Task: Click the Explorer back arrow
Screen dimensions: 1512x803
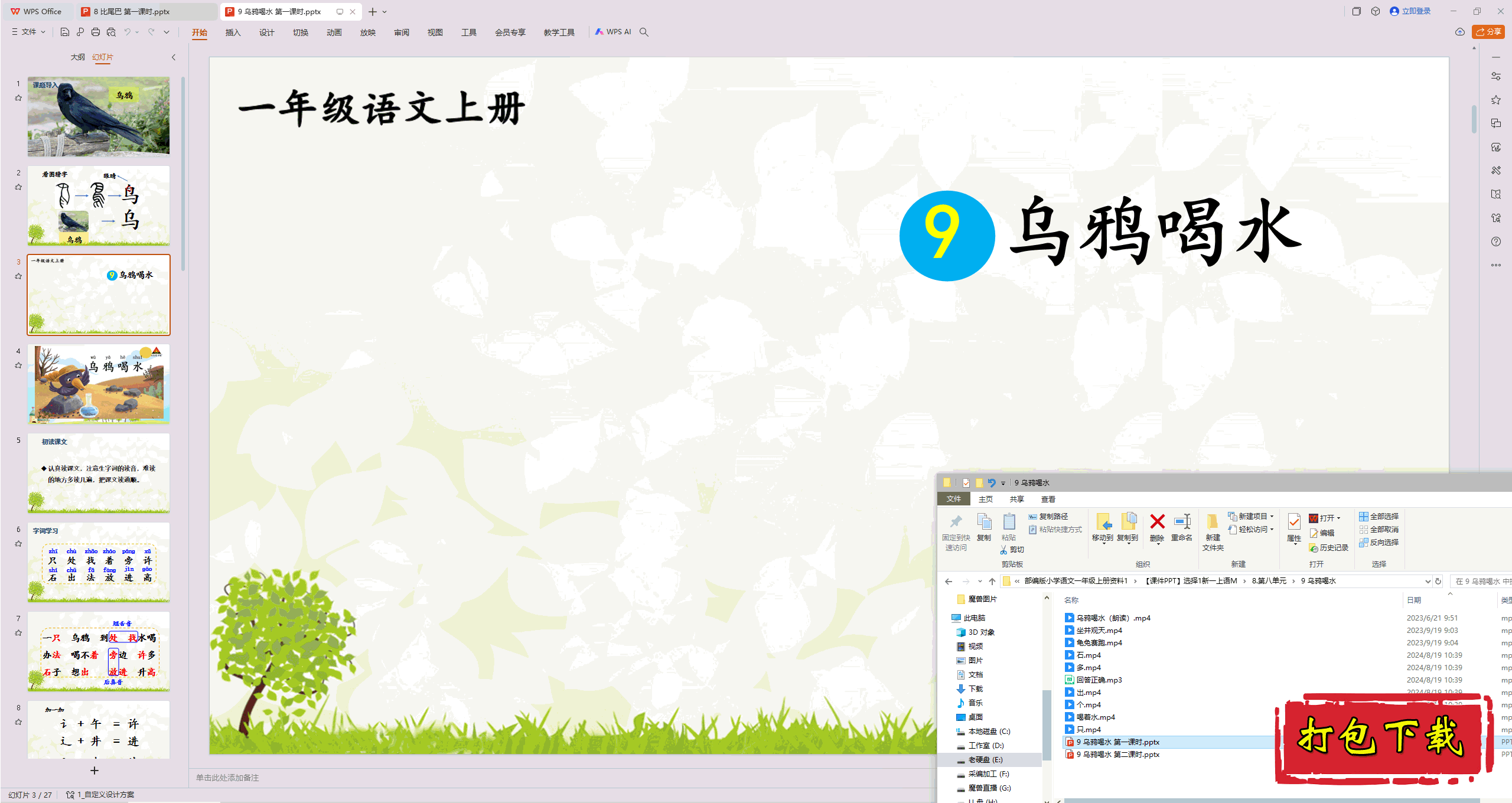Action: pos(949,581)
